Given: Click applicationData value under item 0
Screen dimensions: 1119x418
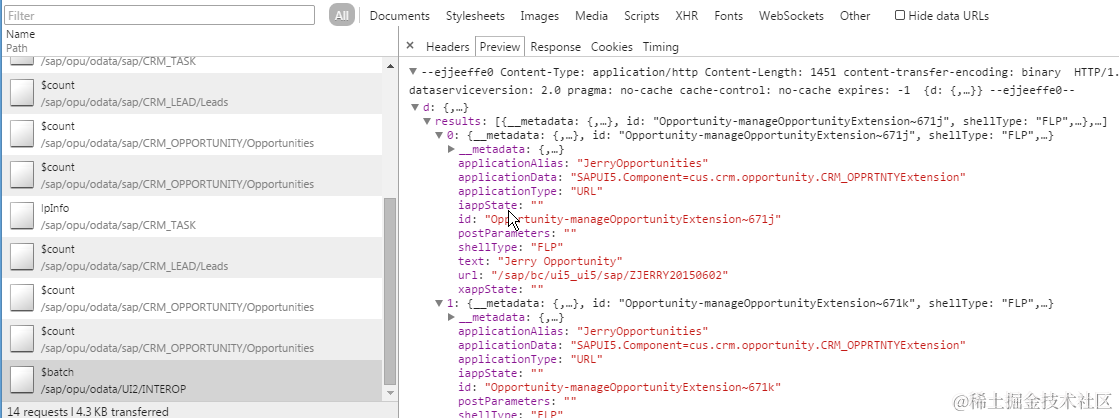Looking at the screenshot, I should pos(768,177).
